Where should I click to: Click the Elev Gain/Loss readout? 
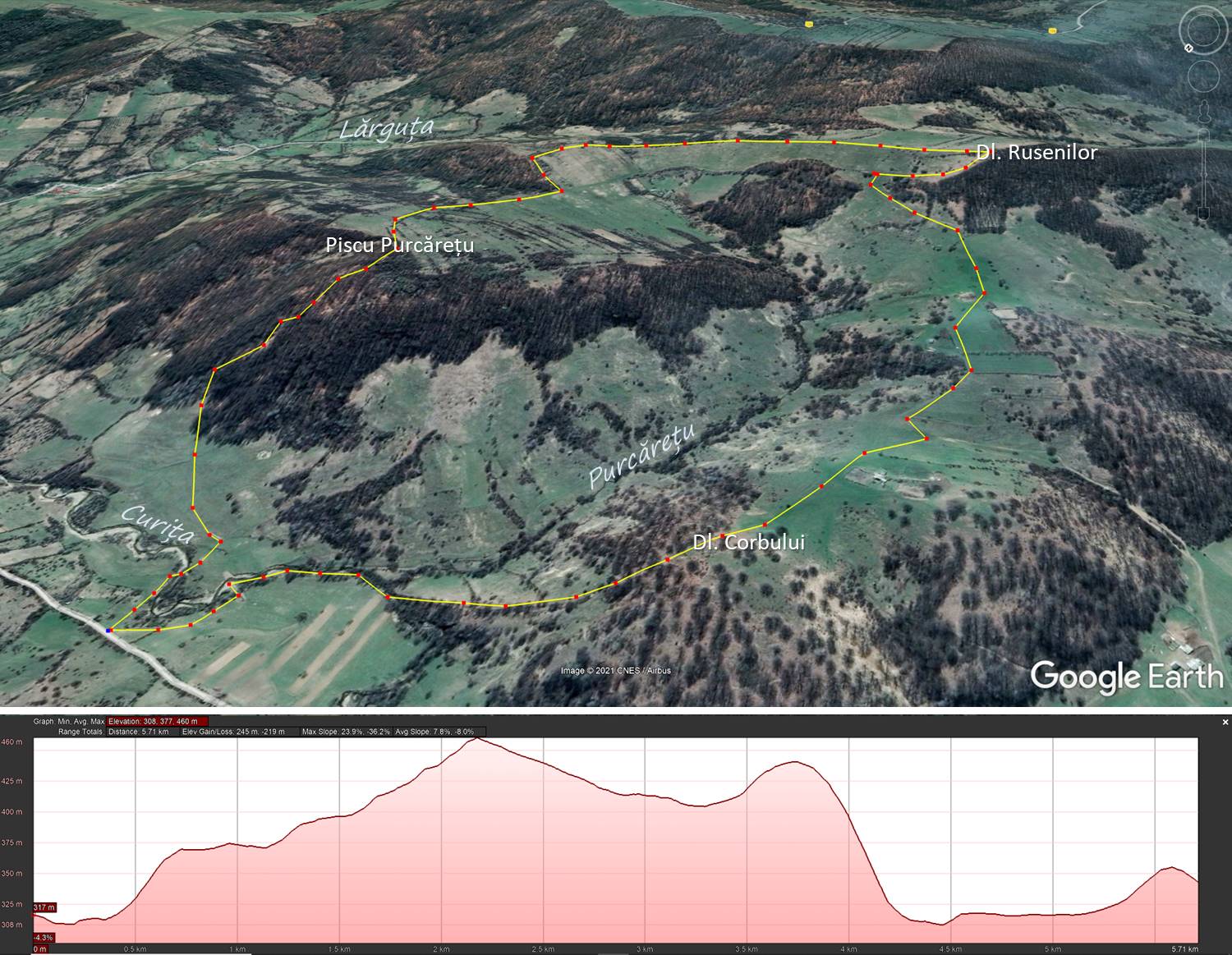pyautogui.click(x=233, y=732)
